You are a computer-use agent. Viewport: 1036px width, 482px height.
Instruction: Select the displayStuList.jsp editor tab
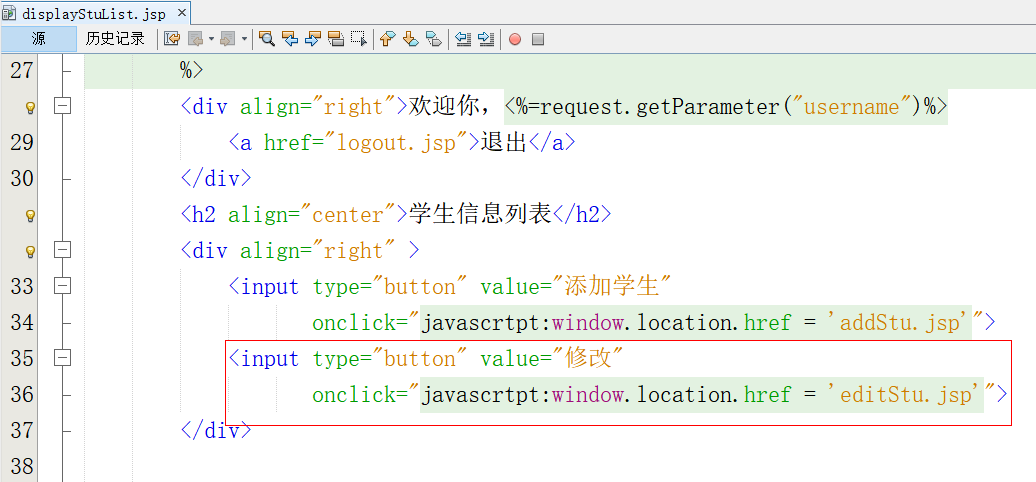click(x=96, y=13)
